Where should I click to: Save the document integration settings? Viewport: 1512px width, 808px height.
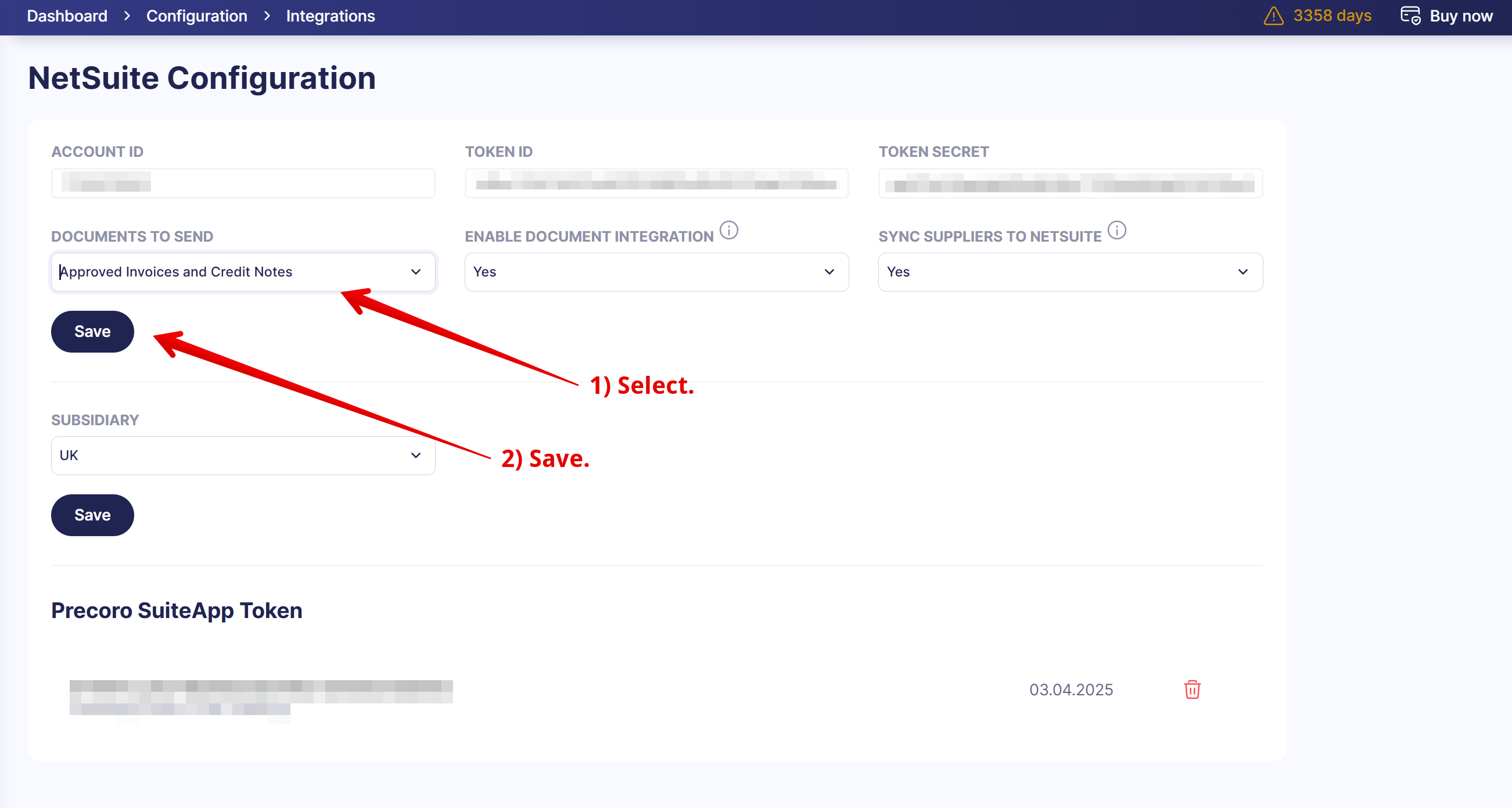[x=92, y=332]
